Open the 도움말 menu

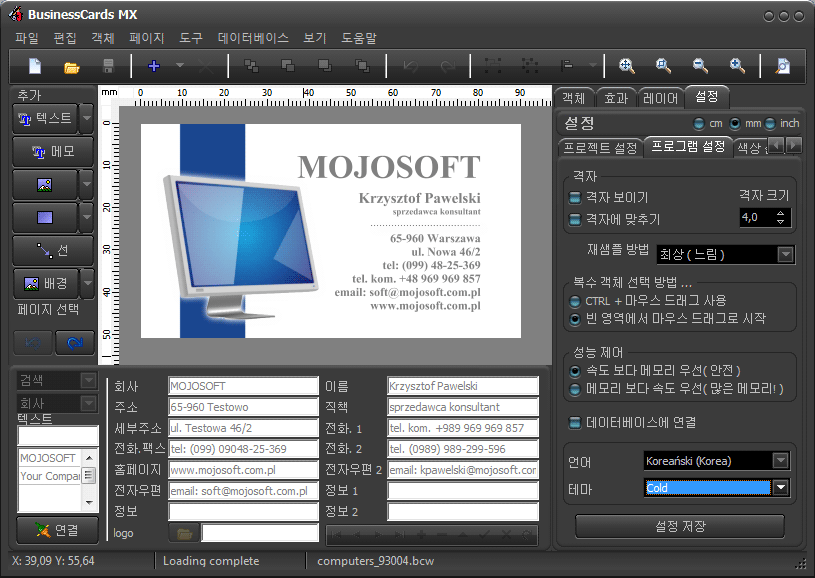[x=359, y=38]
